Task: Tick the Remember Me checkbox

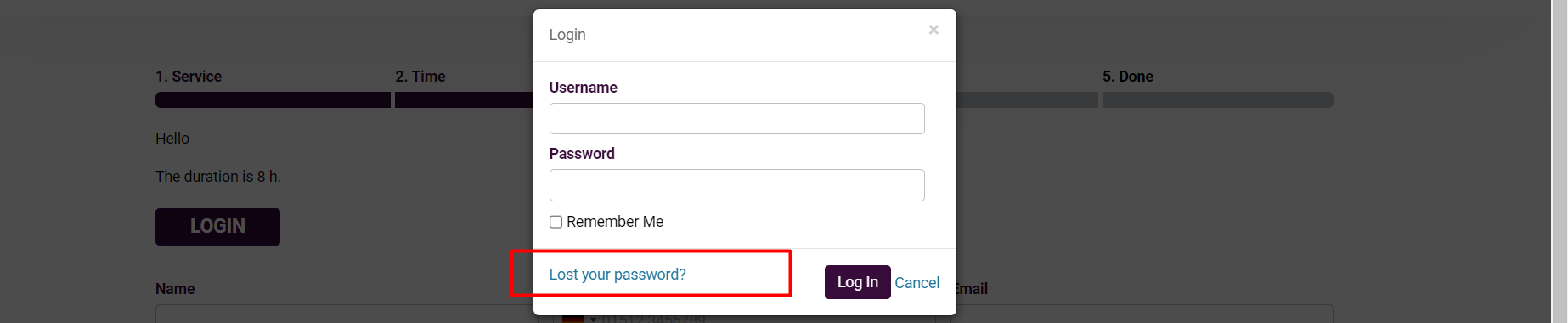Action: [556, 222]
